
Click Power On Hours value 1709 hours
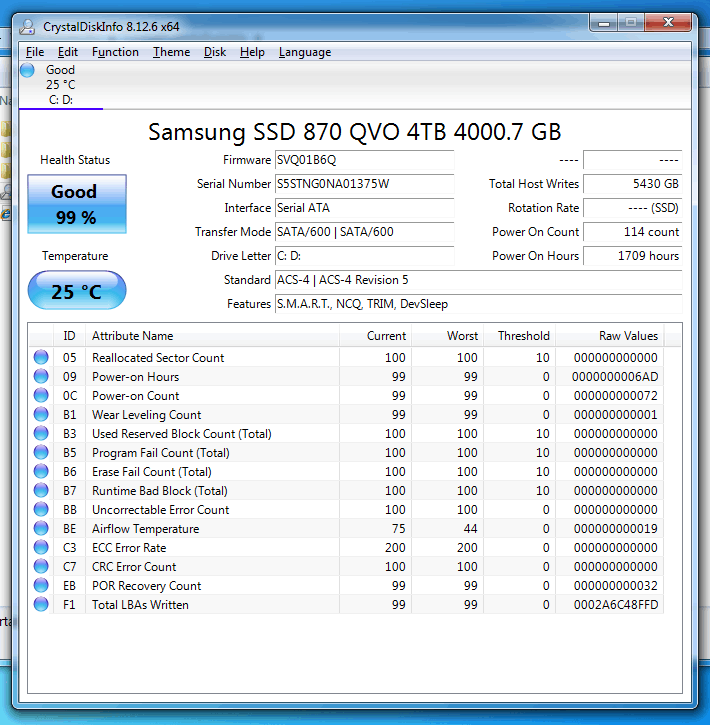(632, 256)
